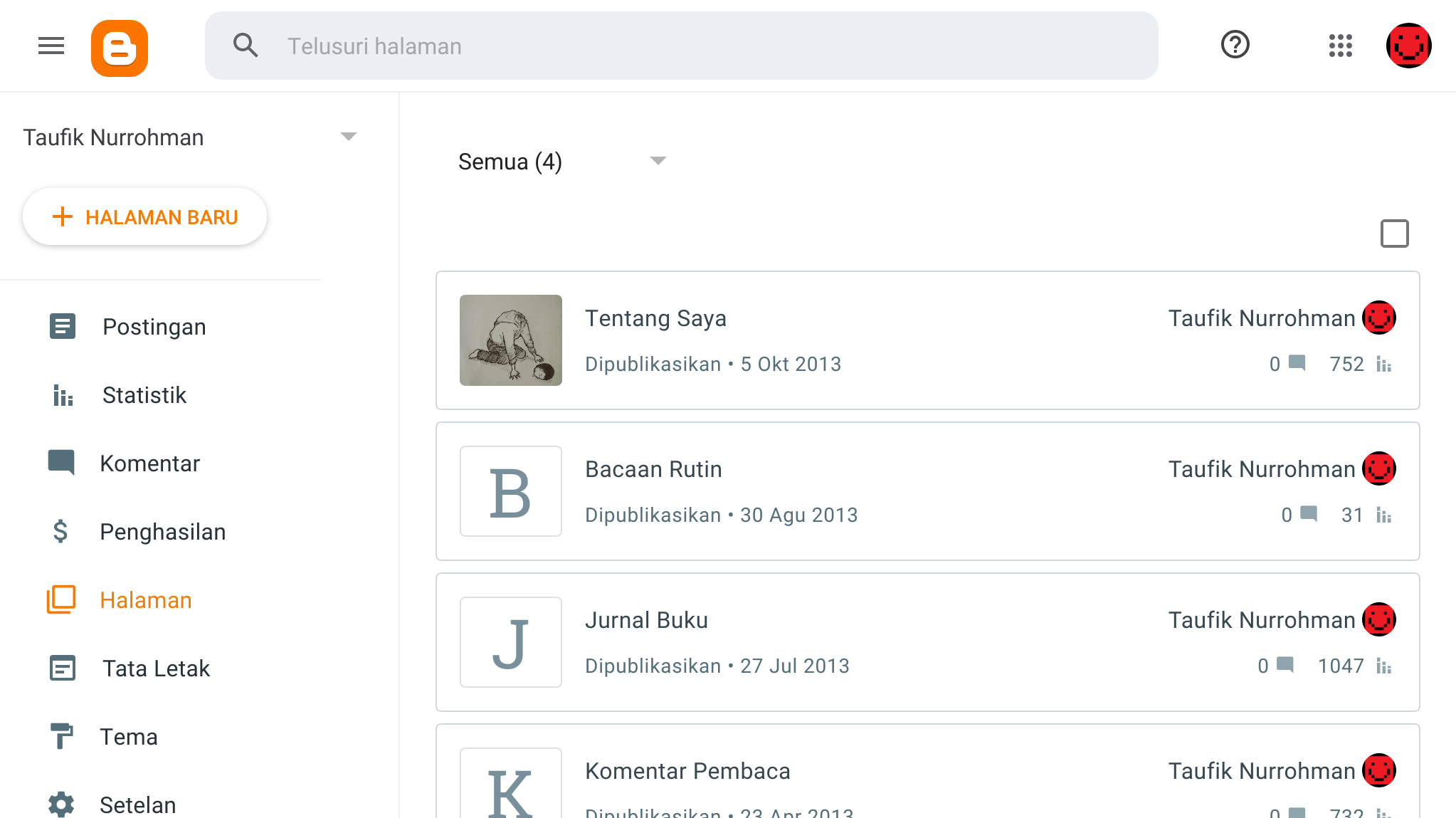1456x818 pixels.
Task: Click the Blogger logo
Action: (x=119, y=46)
